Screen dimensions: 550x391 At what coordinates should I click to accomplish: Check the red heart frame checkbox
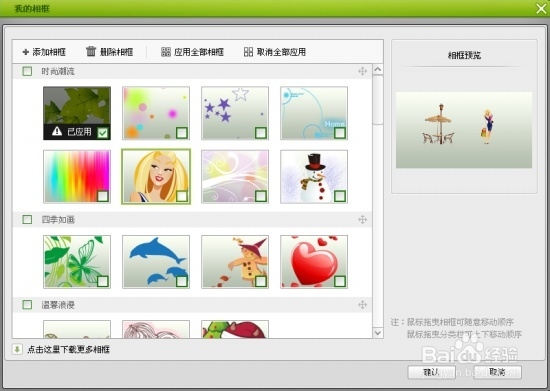(340, 281)
